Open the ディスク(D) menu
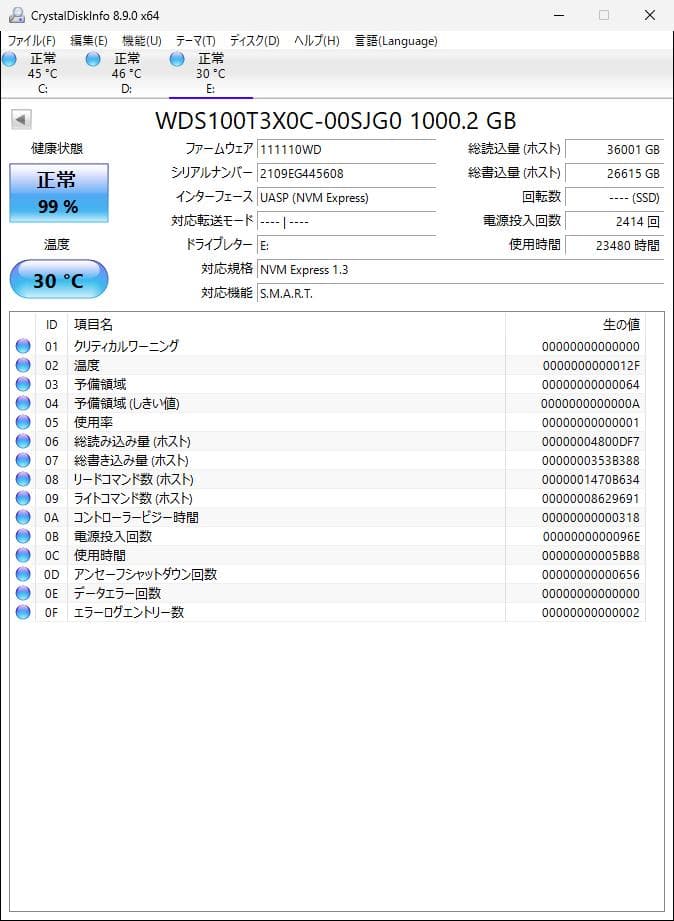 click(x=254, y=41)
